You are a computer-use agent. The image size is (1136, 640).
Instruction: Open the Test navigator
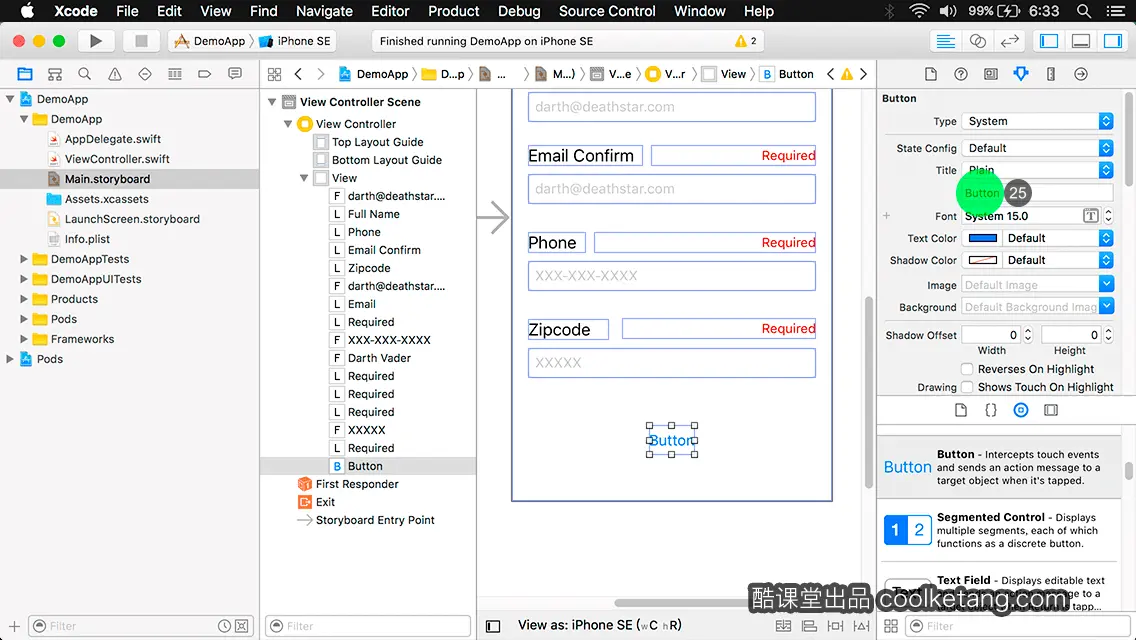click(x=145, y=74)
